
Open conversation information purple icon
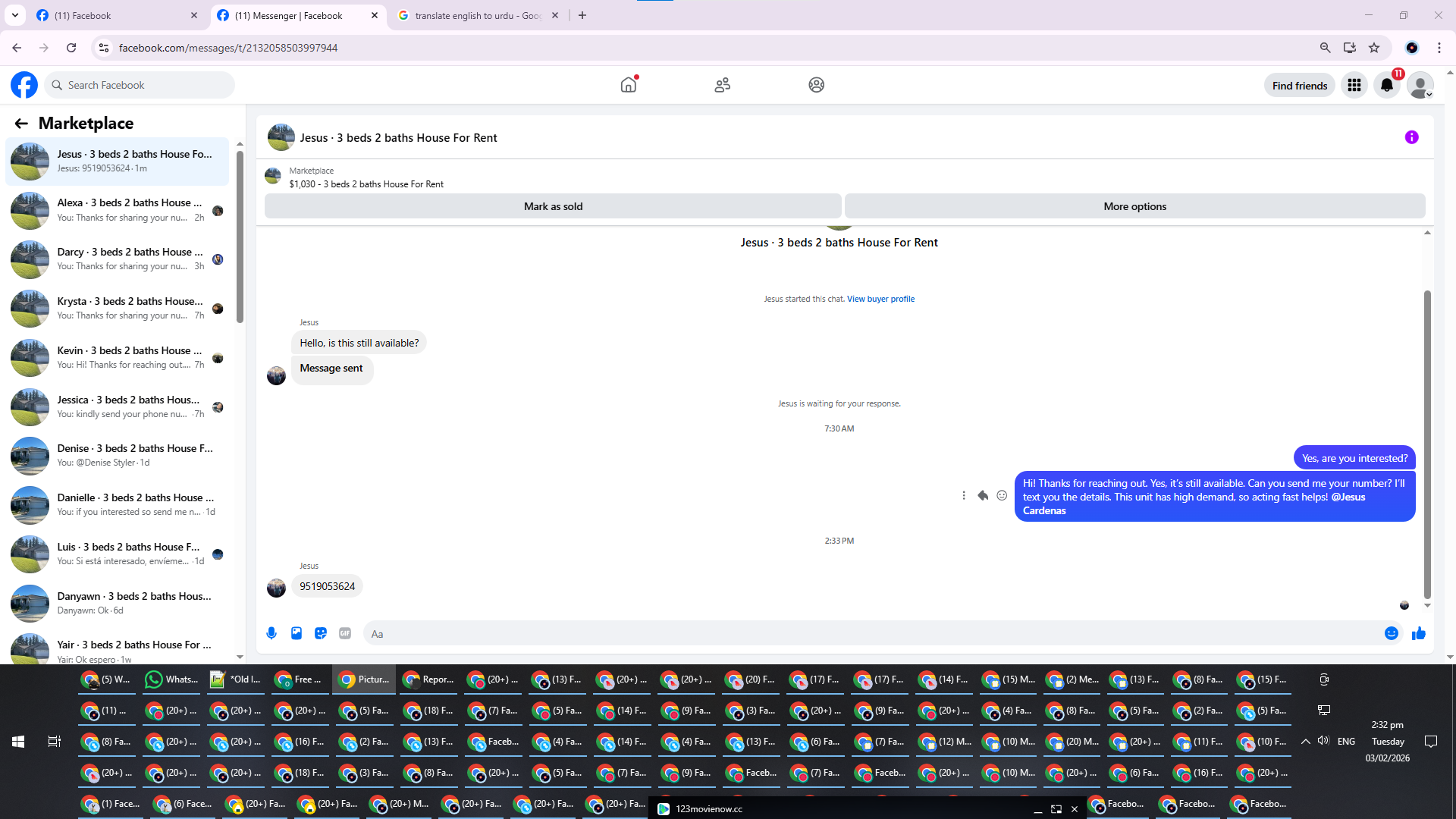pyautogui.click(x=1411, y=137)
